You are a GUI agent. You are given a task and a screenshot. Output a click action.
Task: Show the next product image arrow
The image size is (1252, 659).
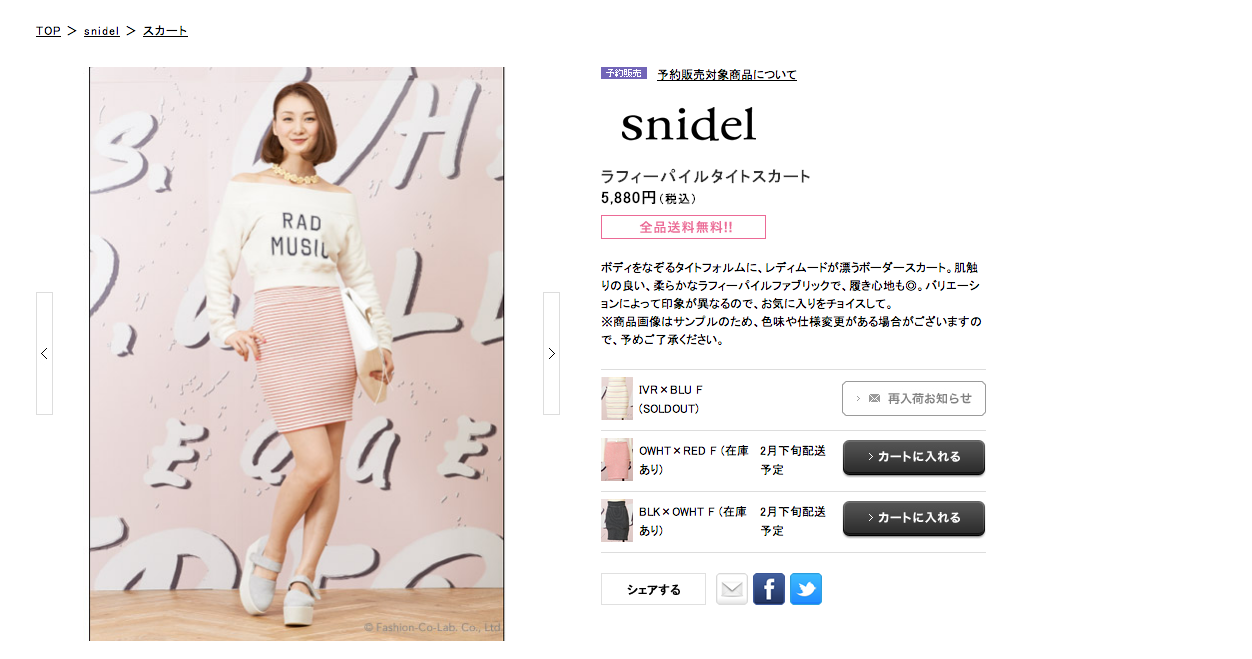click(x=551, y=353)
